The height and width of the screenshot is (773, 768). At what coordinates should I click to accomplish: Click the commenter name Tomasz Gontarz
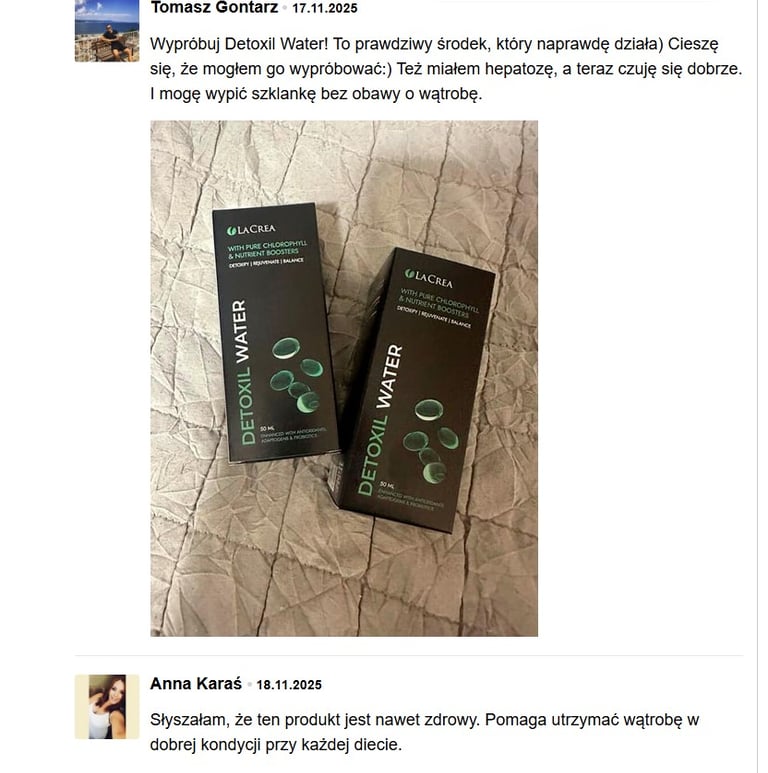tap(214, 8)
